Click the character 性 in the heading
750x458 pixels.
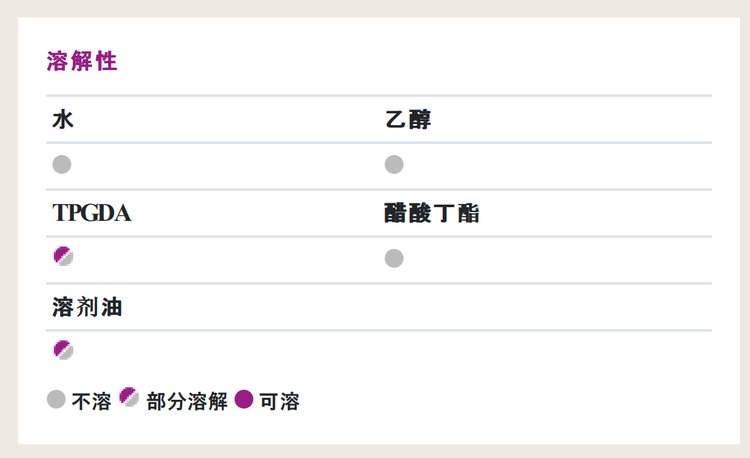coord(107,61)
